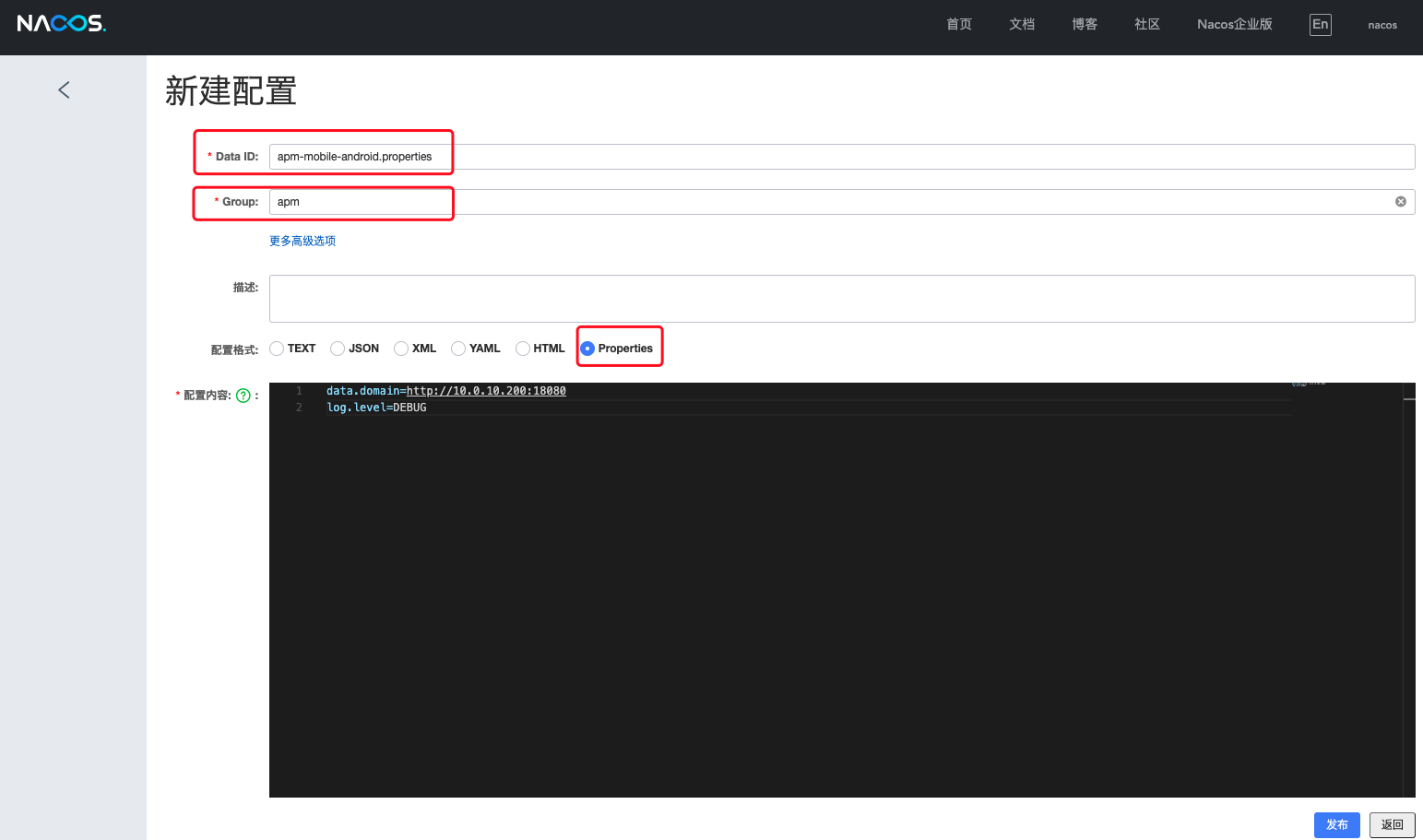Screen dimensions: 1423x840
Task: Click the log.level=DEBUG line in editor
Action: [x=376, y=408]
